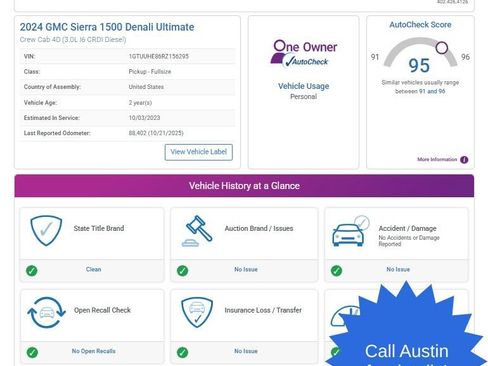Click the green check beside Clean
The height and width of the screenshot is (366, 488).
pyautogui.click(x=32, y=270)
